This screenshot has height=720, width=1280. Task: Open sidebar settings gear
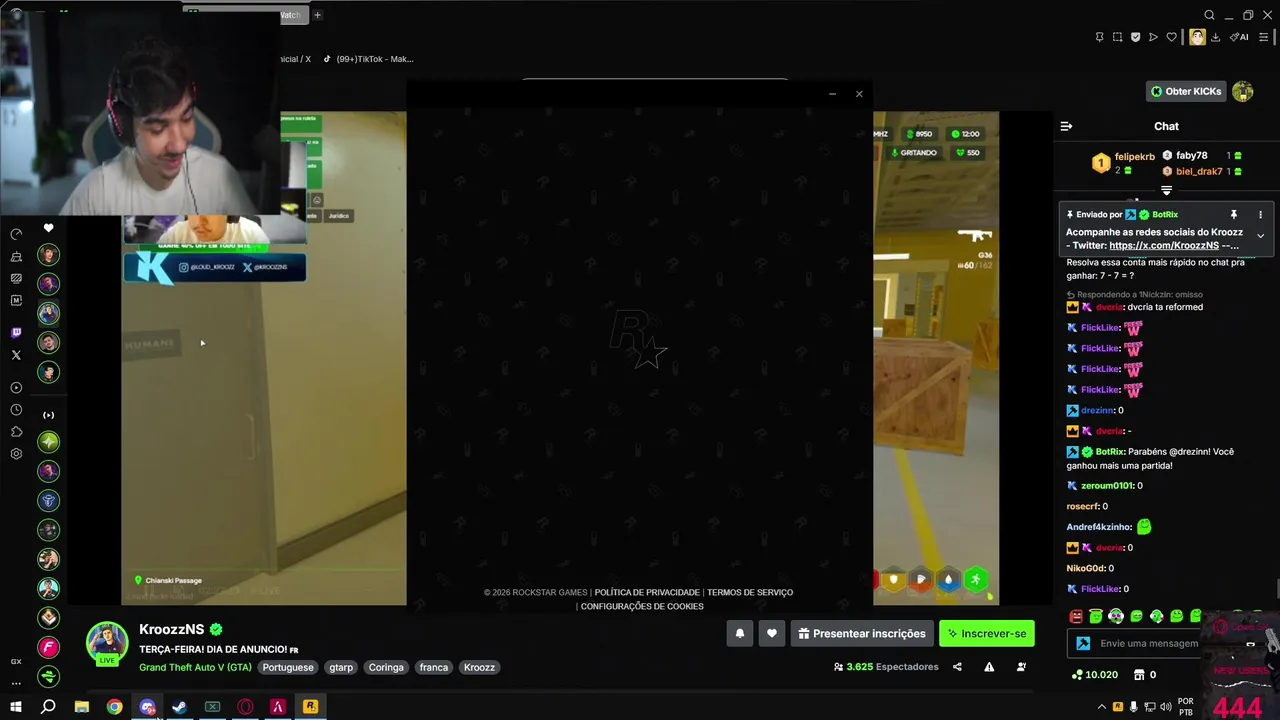tap(16, 454)
